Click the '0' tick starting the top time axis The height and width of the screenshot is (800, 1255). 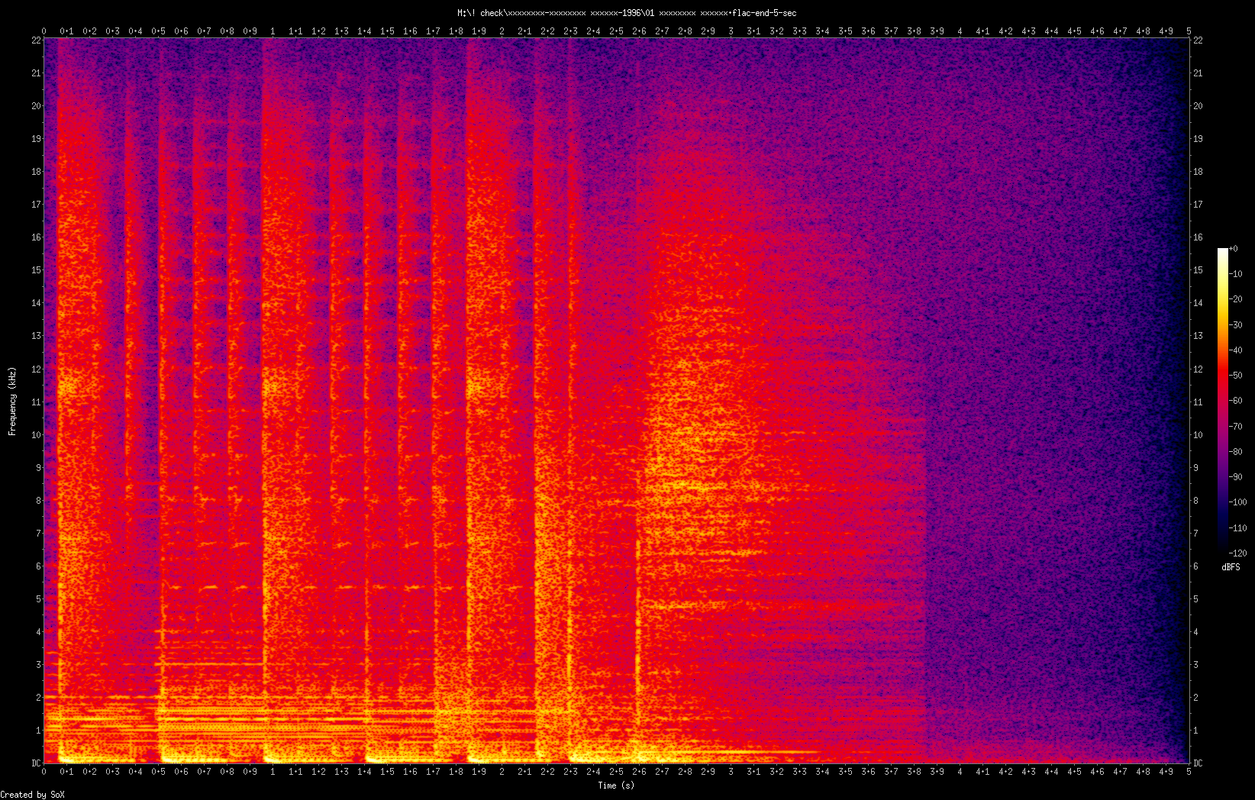[x=44, y=31]
